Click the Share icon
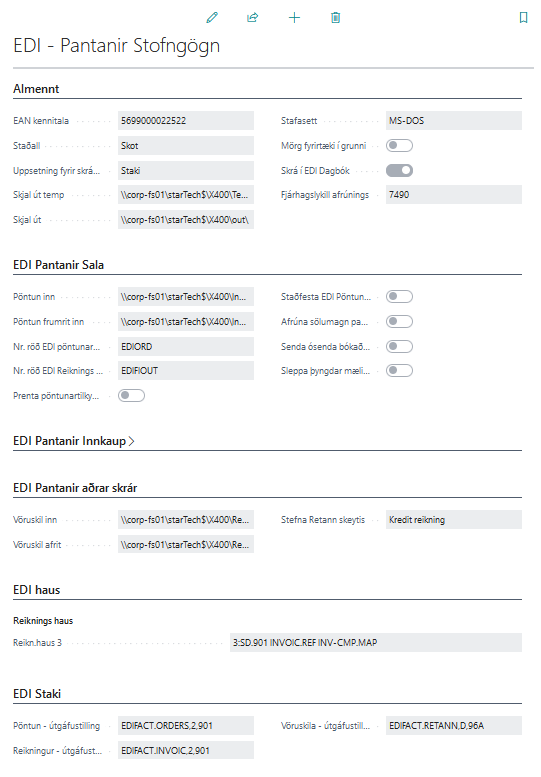541x777 pixels. 253,18
